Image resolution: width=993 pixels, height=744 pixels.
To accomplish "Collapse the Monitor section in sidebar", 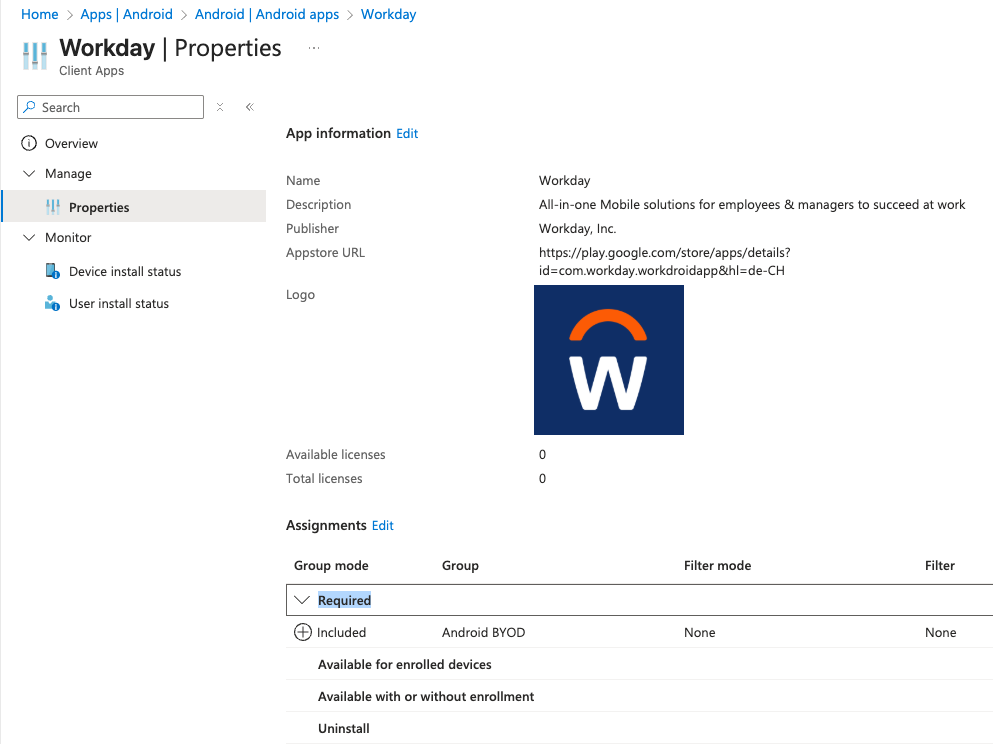I will (x=28, y=237).
